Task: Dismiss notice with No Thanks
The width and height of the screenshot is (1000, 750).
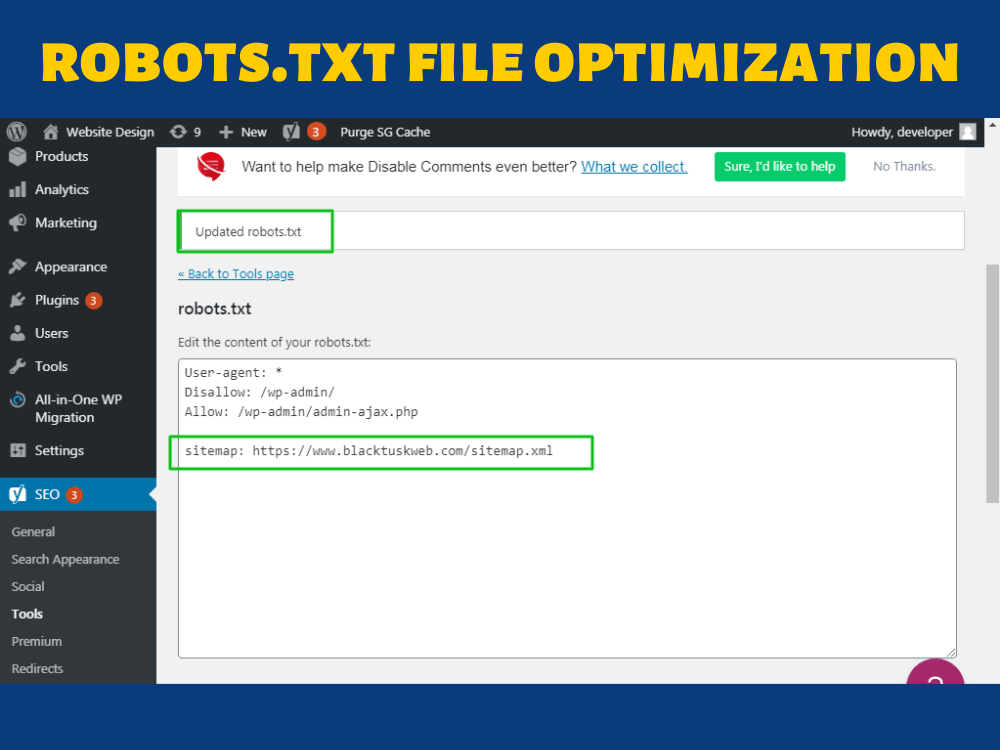Action: tap(904, 166)
